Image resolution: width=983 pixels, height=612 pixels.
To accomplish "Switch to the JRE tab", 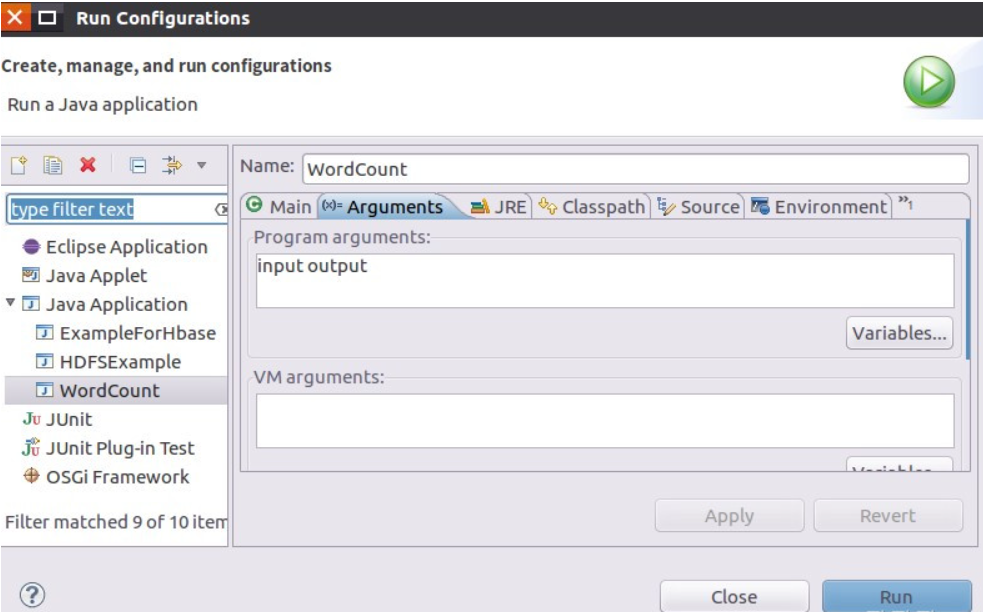I will pos(499,207).
